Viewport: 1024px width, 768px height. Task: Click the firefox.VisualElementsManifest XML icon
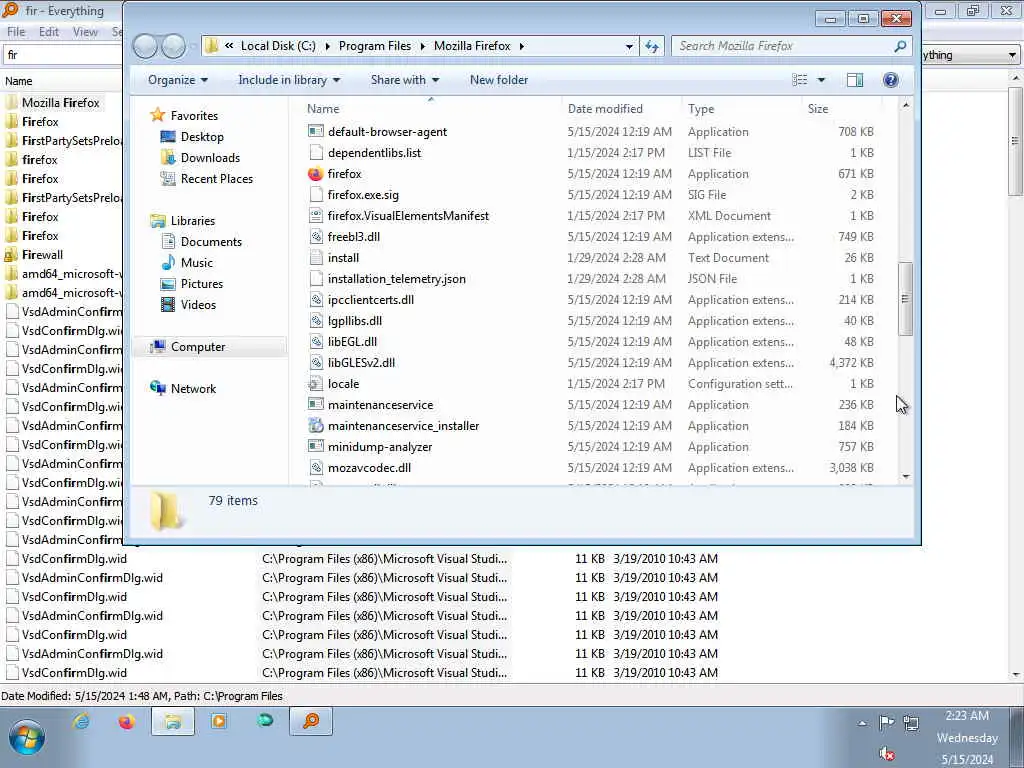click(x=315, y=216)
